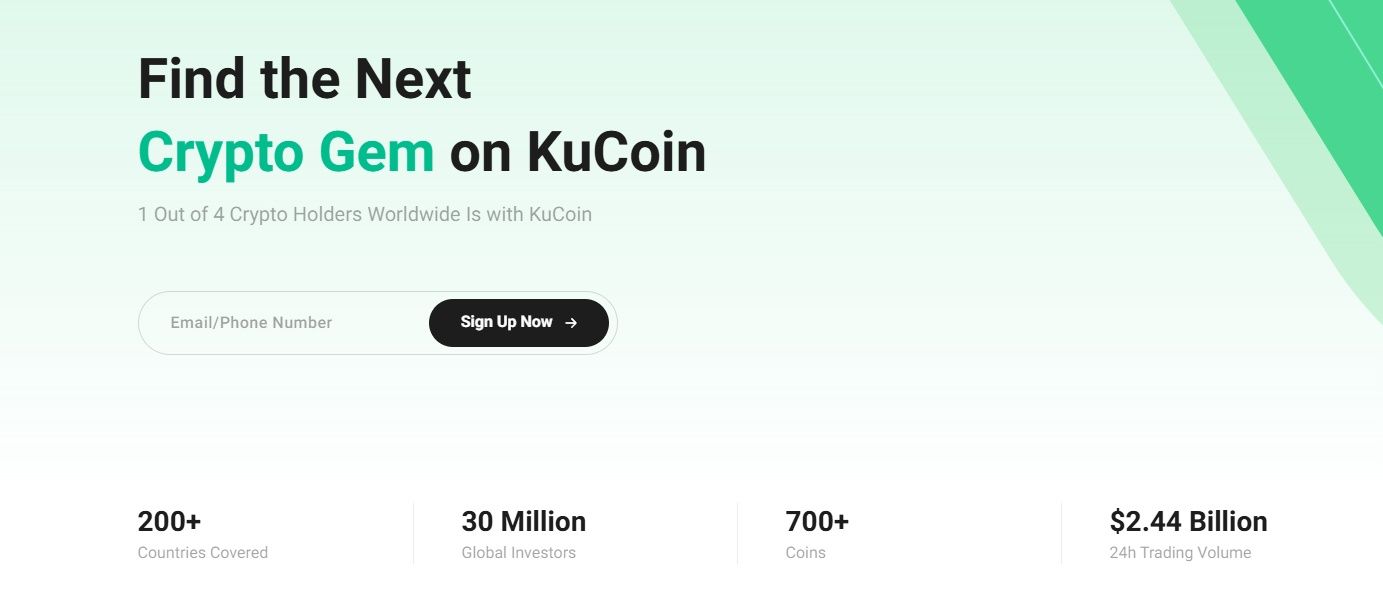Screen dimensions: 1383x609
Task: Click the "24h Trading Volume" label
Action: (1180, 553)
